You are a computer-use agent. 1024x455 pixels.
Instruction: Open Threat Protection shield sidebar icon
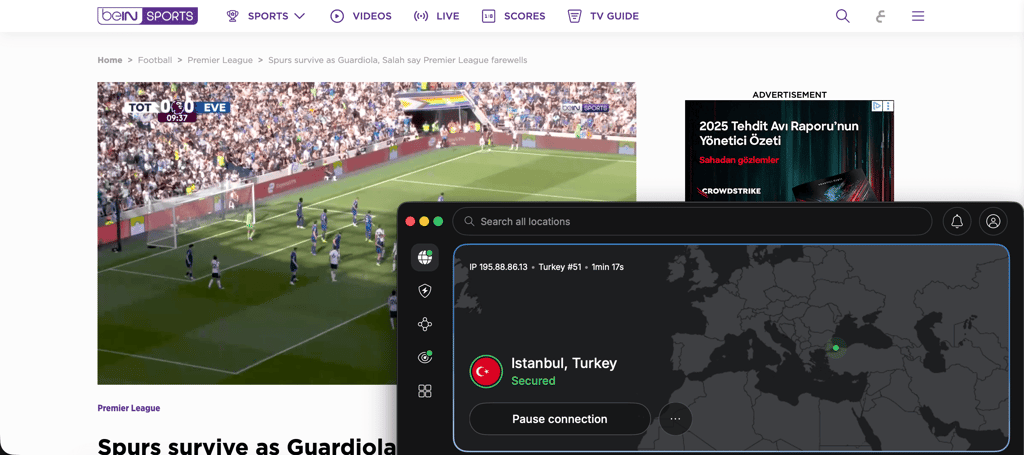click(x=424, y=290)
